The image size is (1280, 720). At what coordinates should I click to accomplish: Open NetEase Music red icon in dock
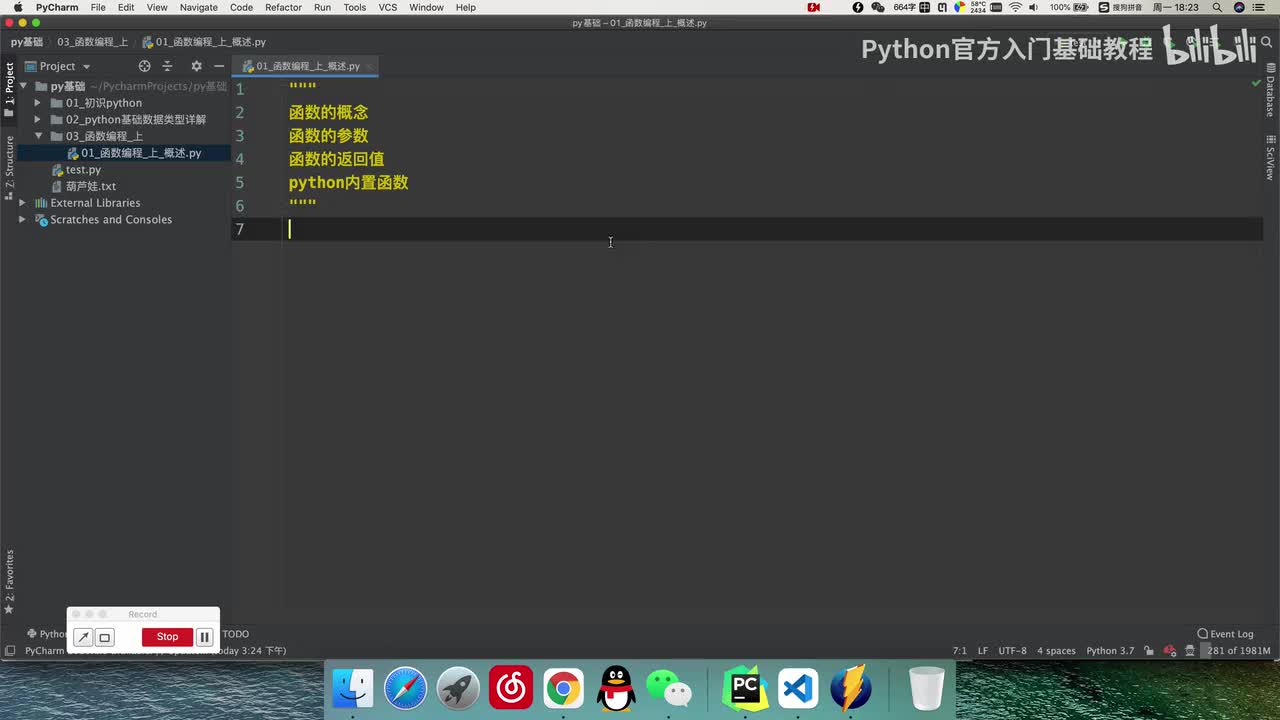511,689
